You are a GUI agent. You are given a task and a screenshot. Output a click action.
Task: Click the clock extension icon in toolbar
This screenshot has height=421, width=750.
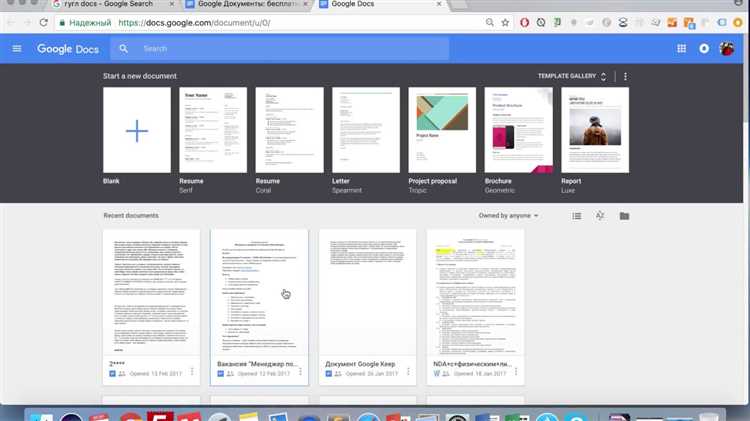(541, 22)
